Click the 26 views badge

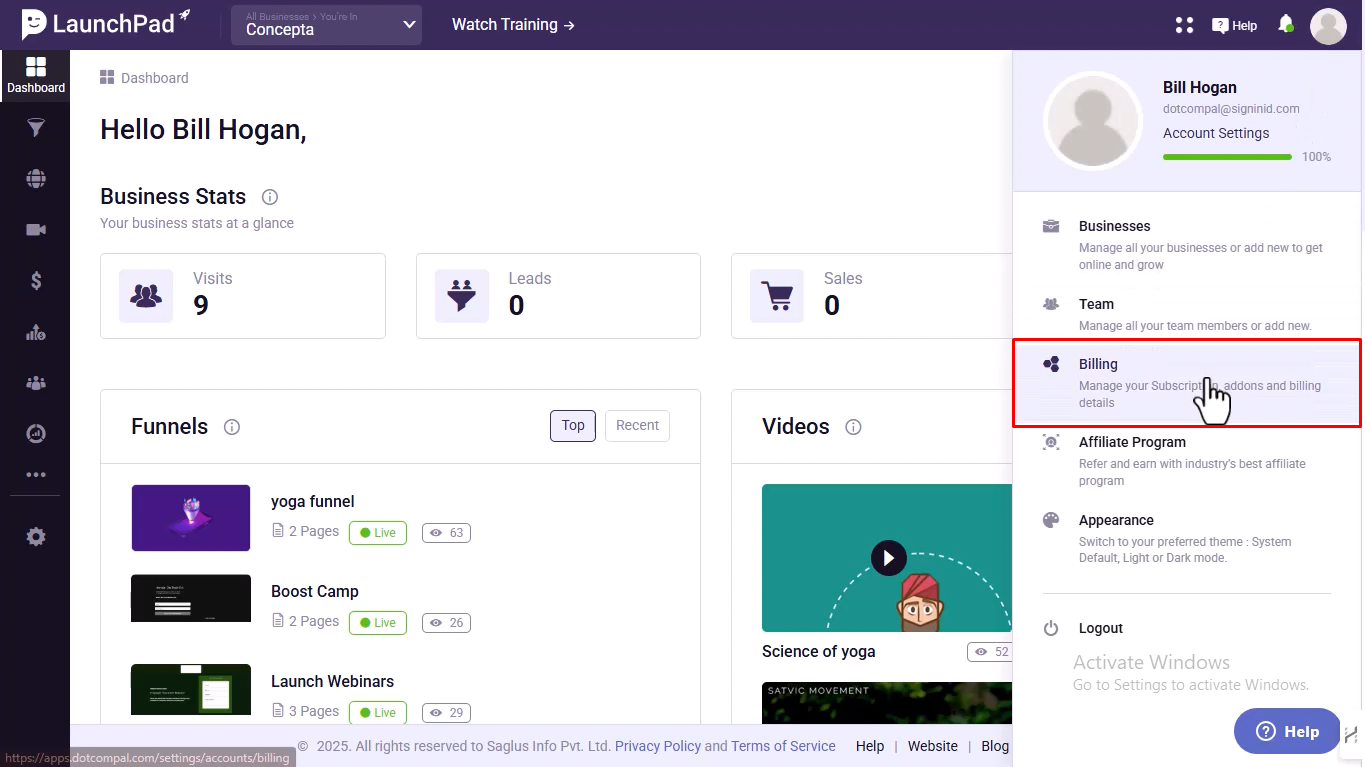(x=446, y=623)
